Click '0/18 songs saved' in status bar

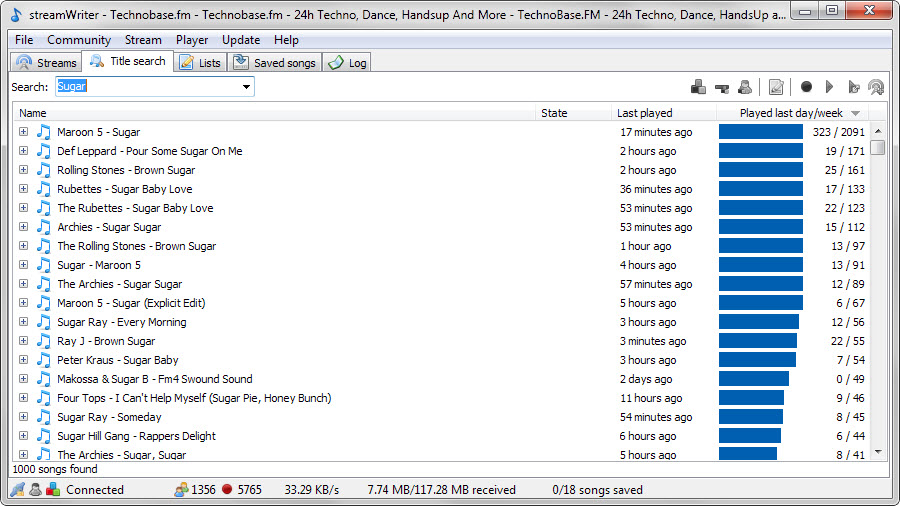coord(597,489)
